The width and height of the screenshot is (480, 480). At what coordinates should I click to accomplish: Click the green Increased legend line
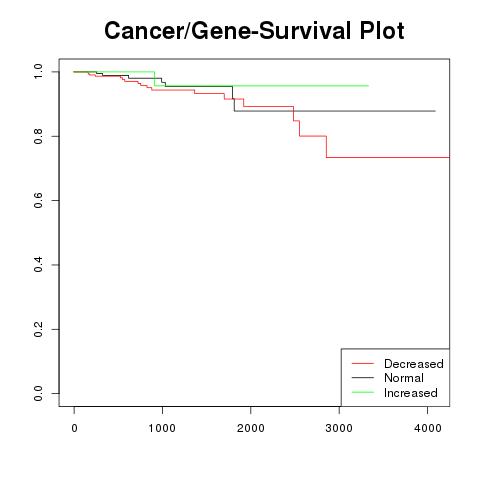pos(363,392)
